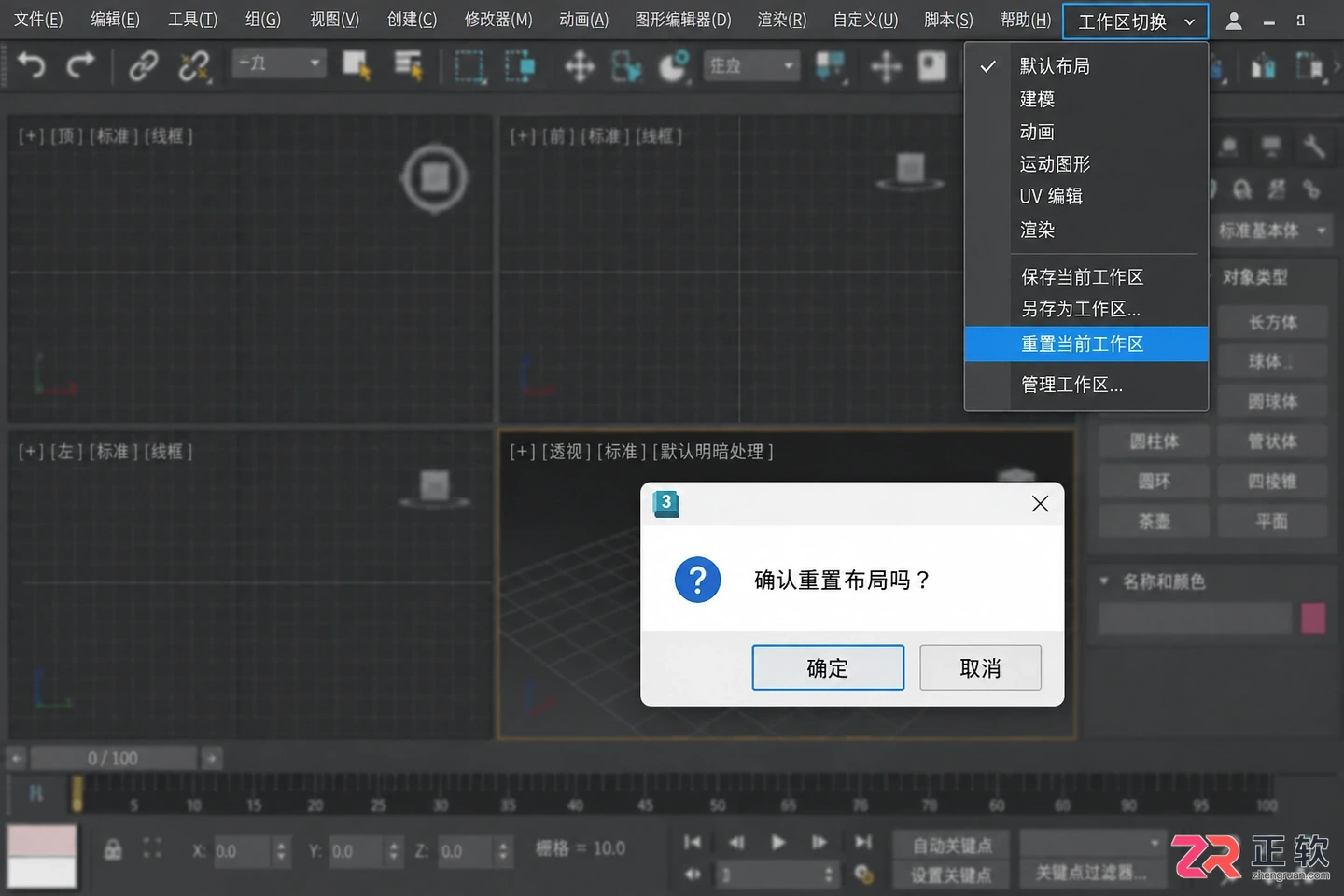
Task: Toggle key mode icon left of frame field
Action: pos(693,875)
